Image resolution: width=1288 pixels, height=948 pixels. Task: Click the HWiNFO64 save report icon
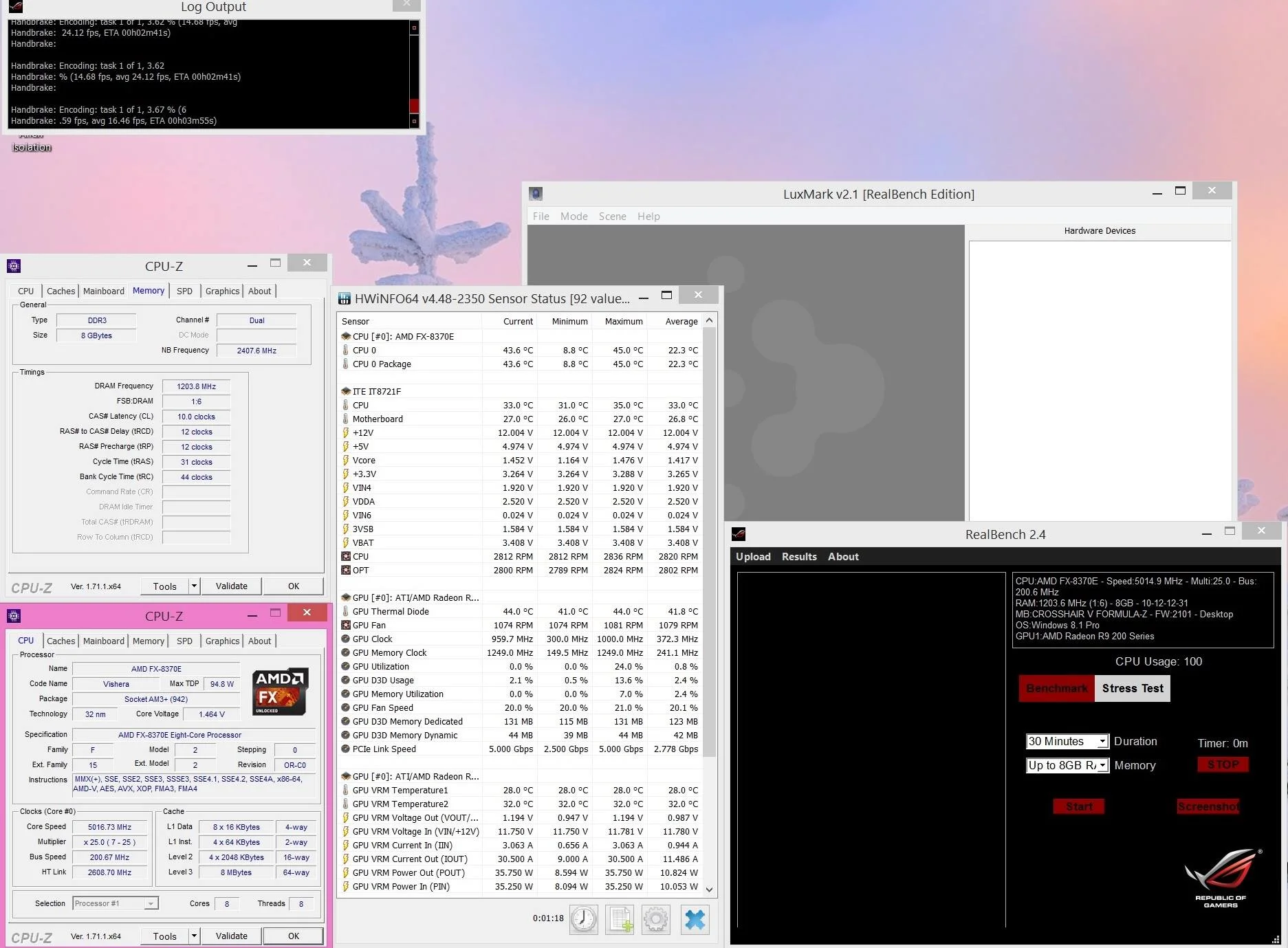620,919
